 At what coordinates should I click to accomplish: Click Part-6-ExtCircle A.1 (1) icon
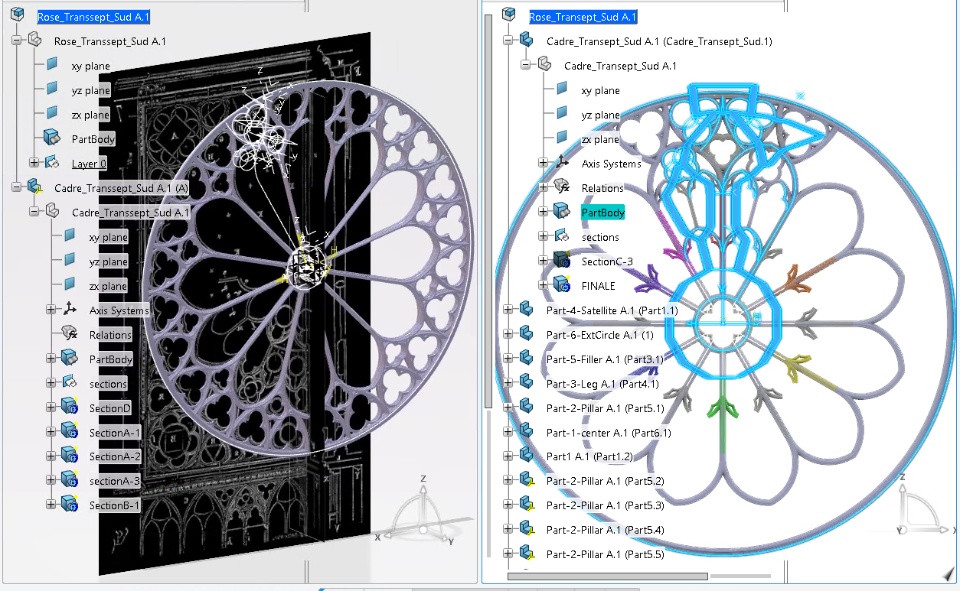(x=527, y=333)
